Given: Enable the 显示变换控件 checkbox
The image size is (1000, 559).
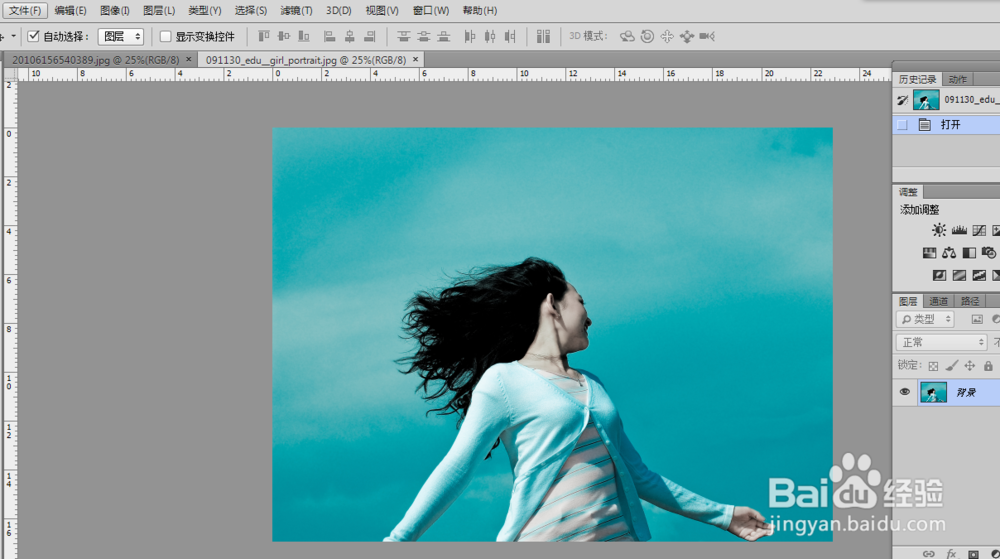Looking at the screenshot, I should [165, 36].
